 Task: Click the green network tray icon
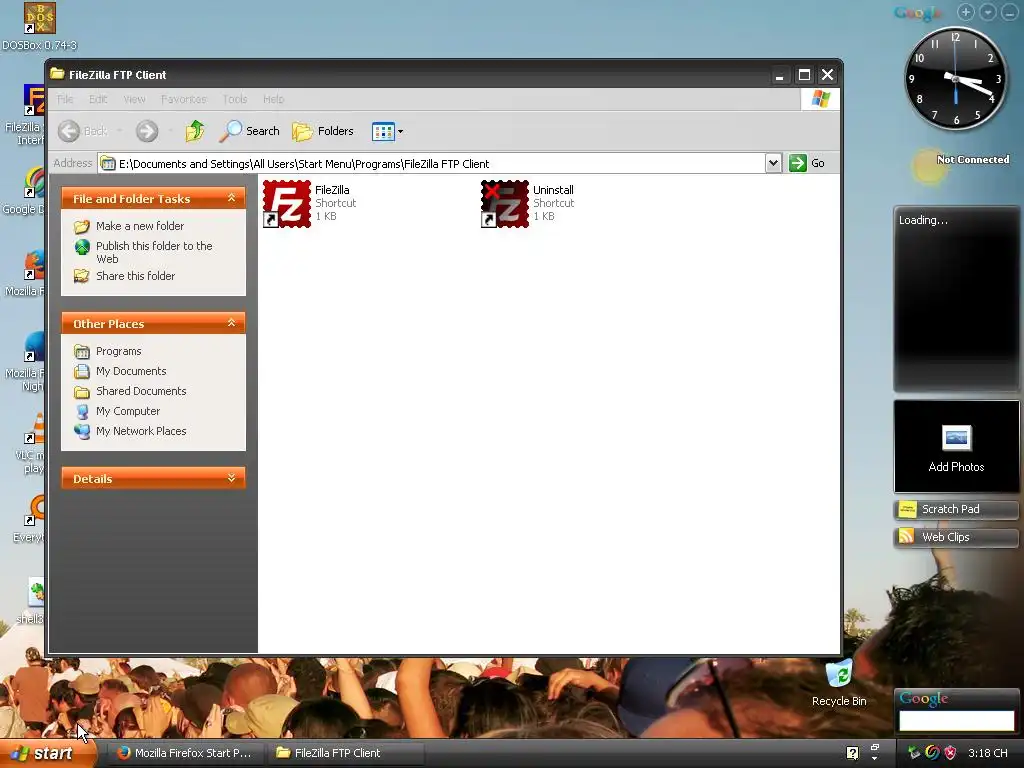[914, 753]
